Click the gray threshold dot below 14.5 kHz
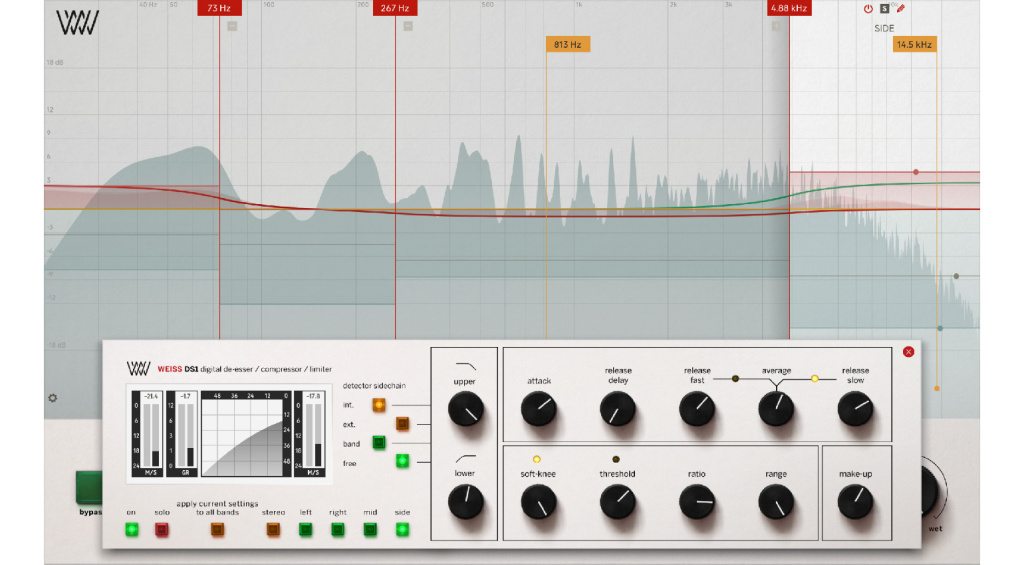This screenshot has height=565, width=1024. (956, 276)
